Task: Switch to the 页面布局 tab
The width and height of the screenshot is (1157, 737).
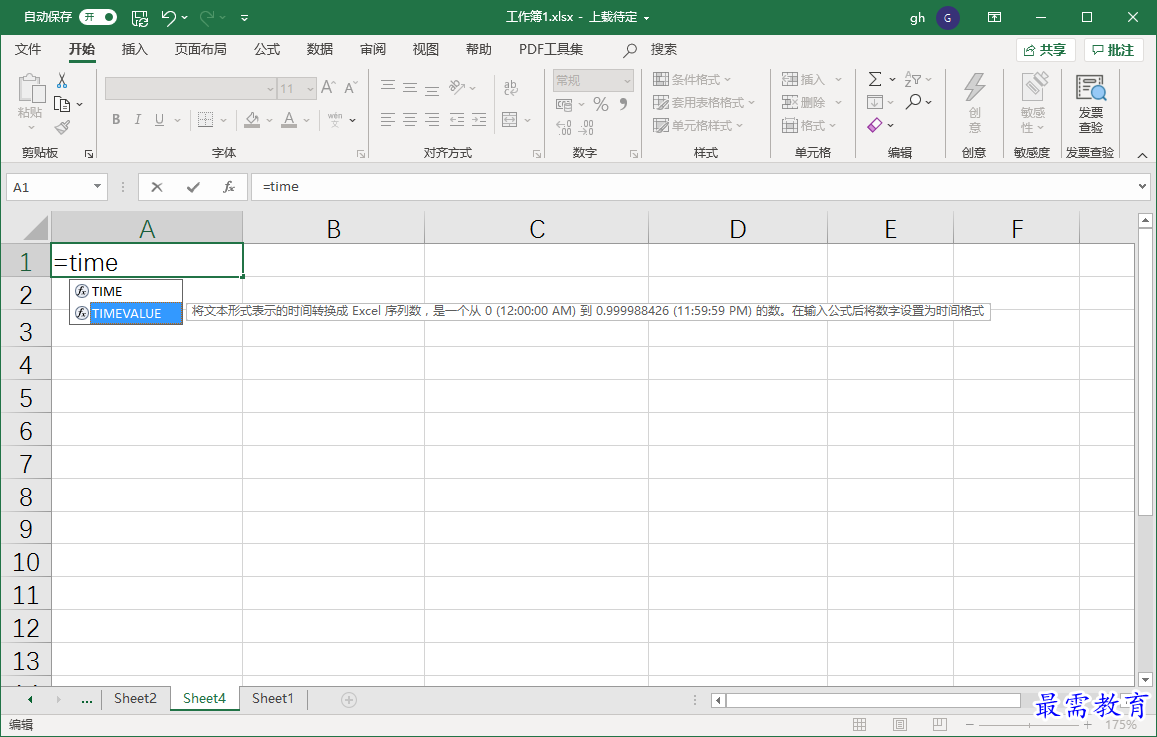Action: point(201,49)
